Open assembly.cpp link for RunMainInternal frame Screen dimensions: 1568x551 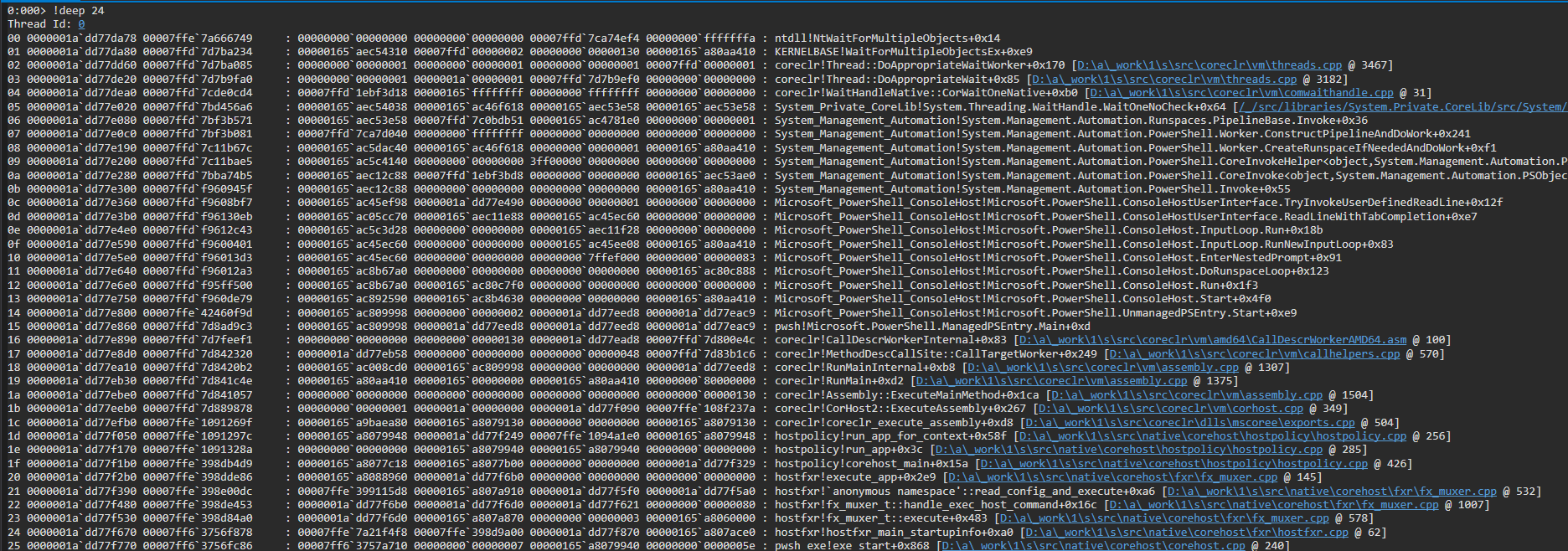1102,368
